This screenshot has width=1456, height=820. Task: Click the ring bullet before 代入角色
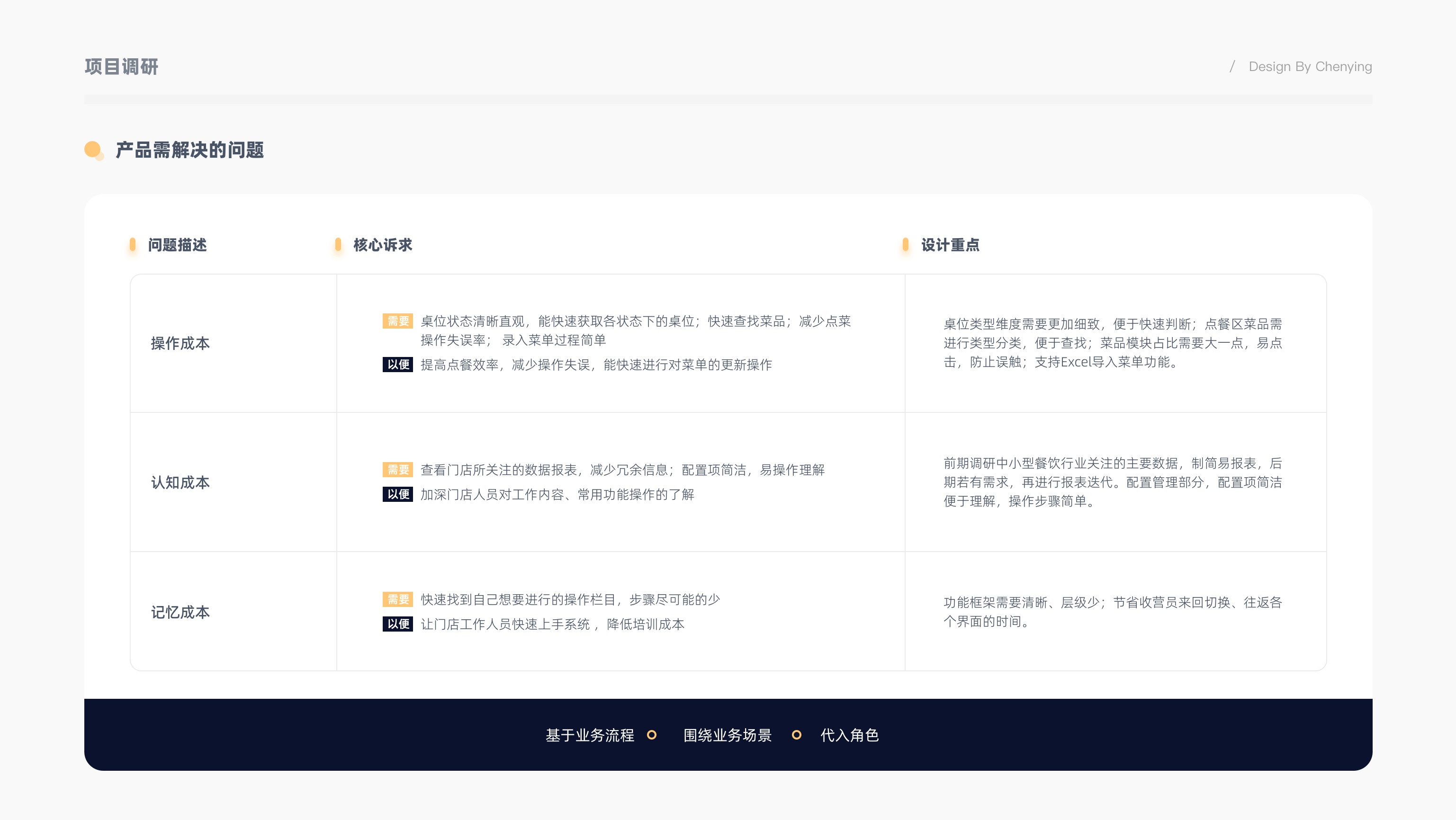796,735
